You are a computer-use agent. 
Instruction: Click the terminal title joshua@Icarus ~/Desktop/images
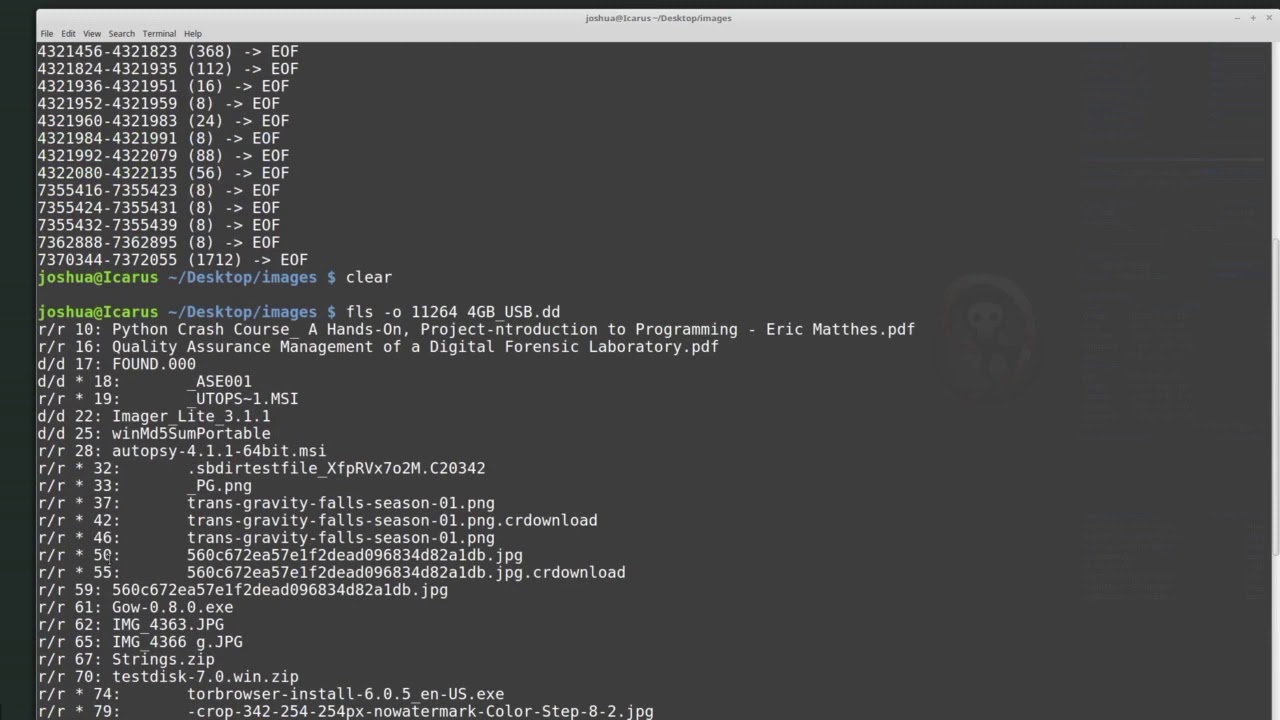point(658,18)
